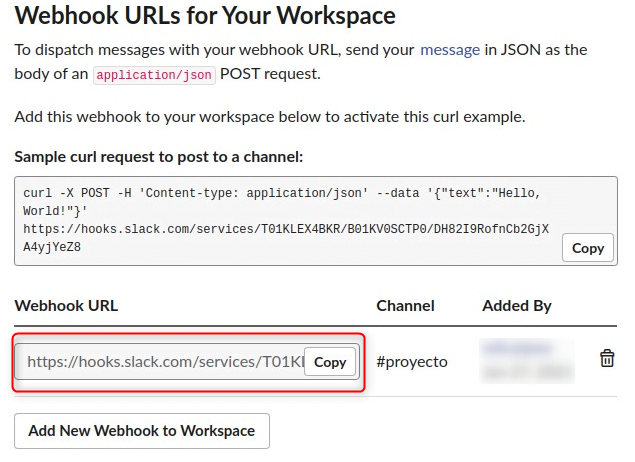Click Add New Webhook to Workspace
Screen dimensions: 635x462
tap(142, 431)
